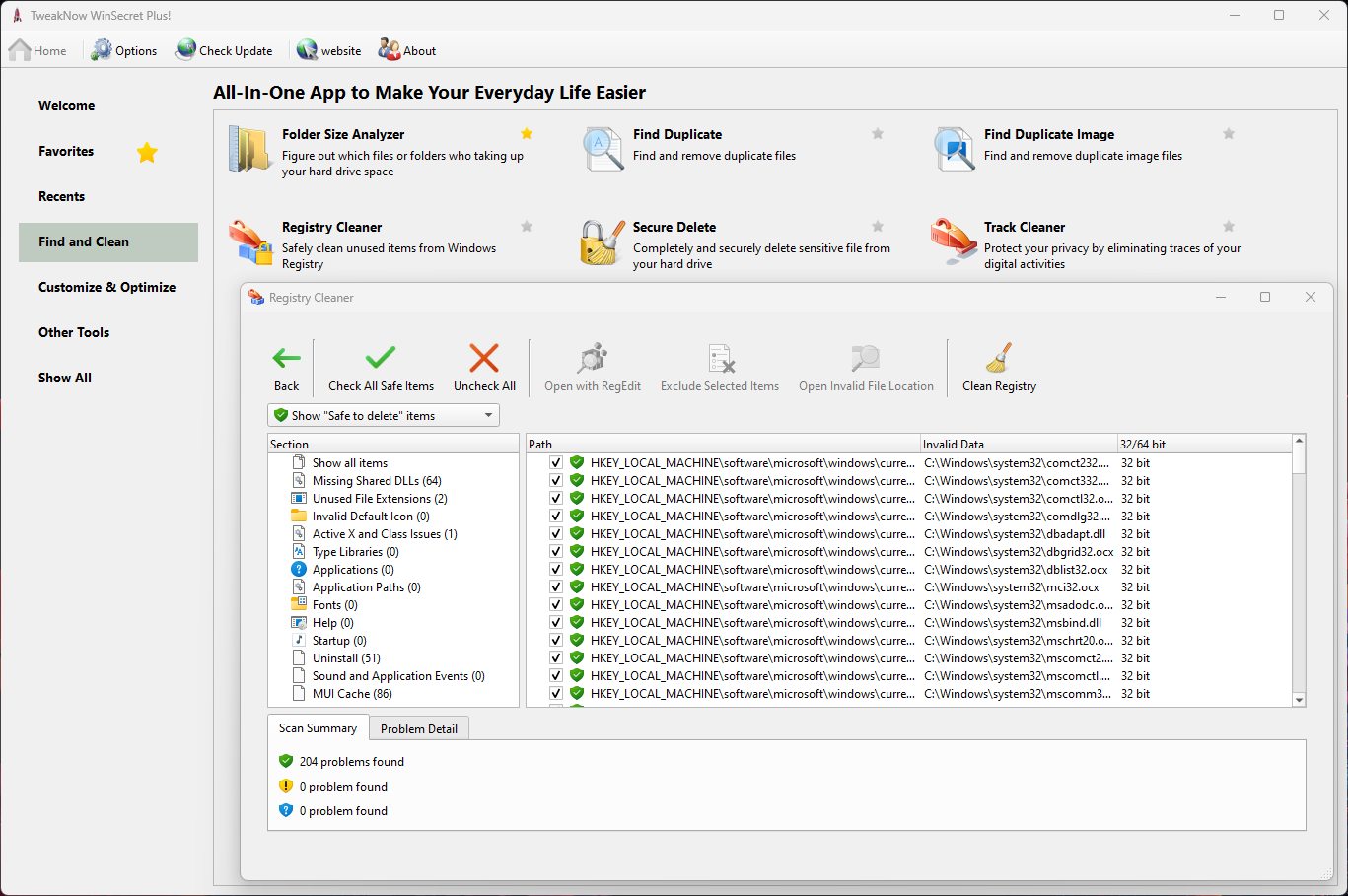Select the Uninstall (51) section

[x=346, y=658]
